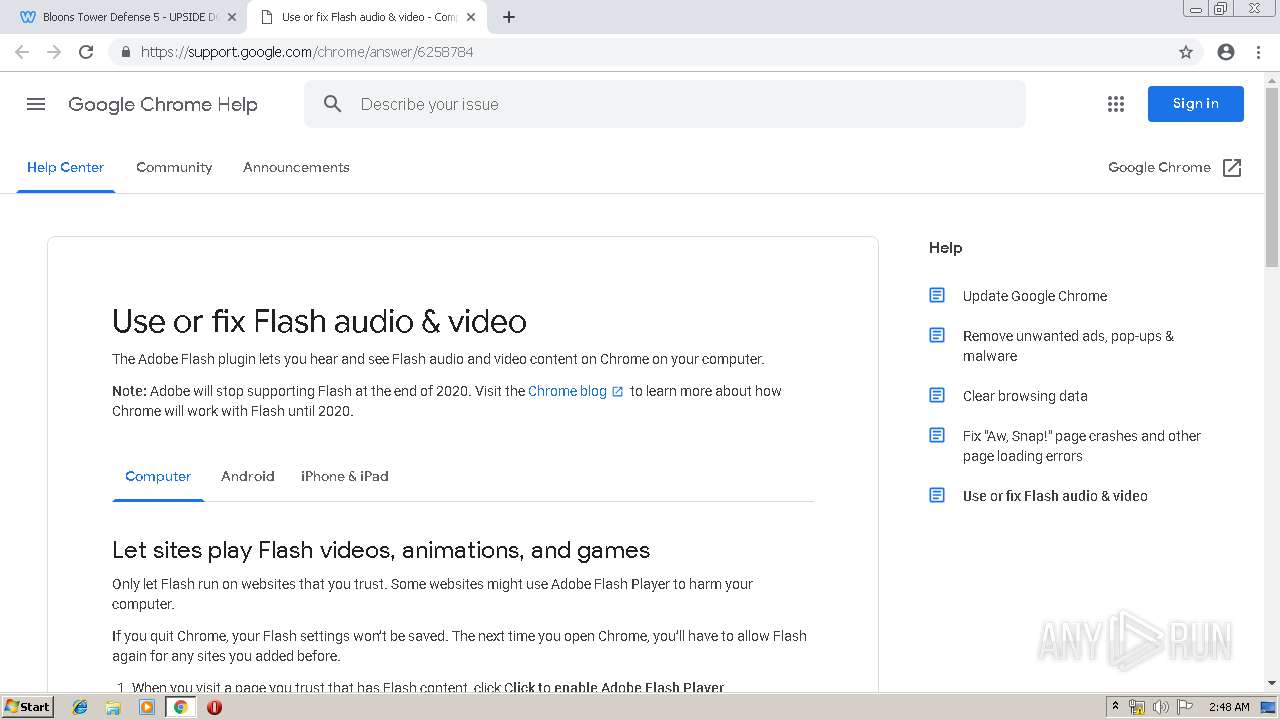Close the Use or fix Flash tab
This screenshot has height=720, width=1280.
(471, 17)
